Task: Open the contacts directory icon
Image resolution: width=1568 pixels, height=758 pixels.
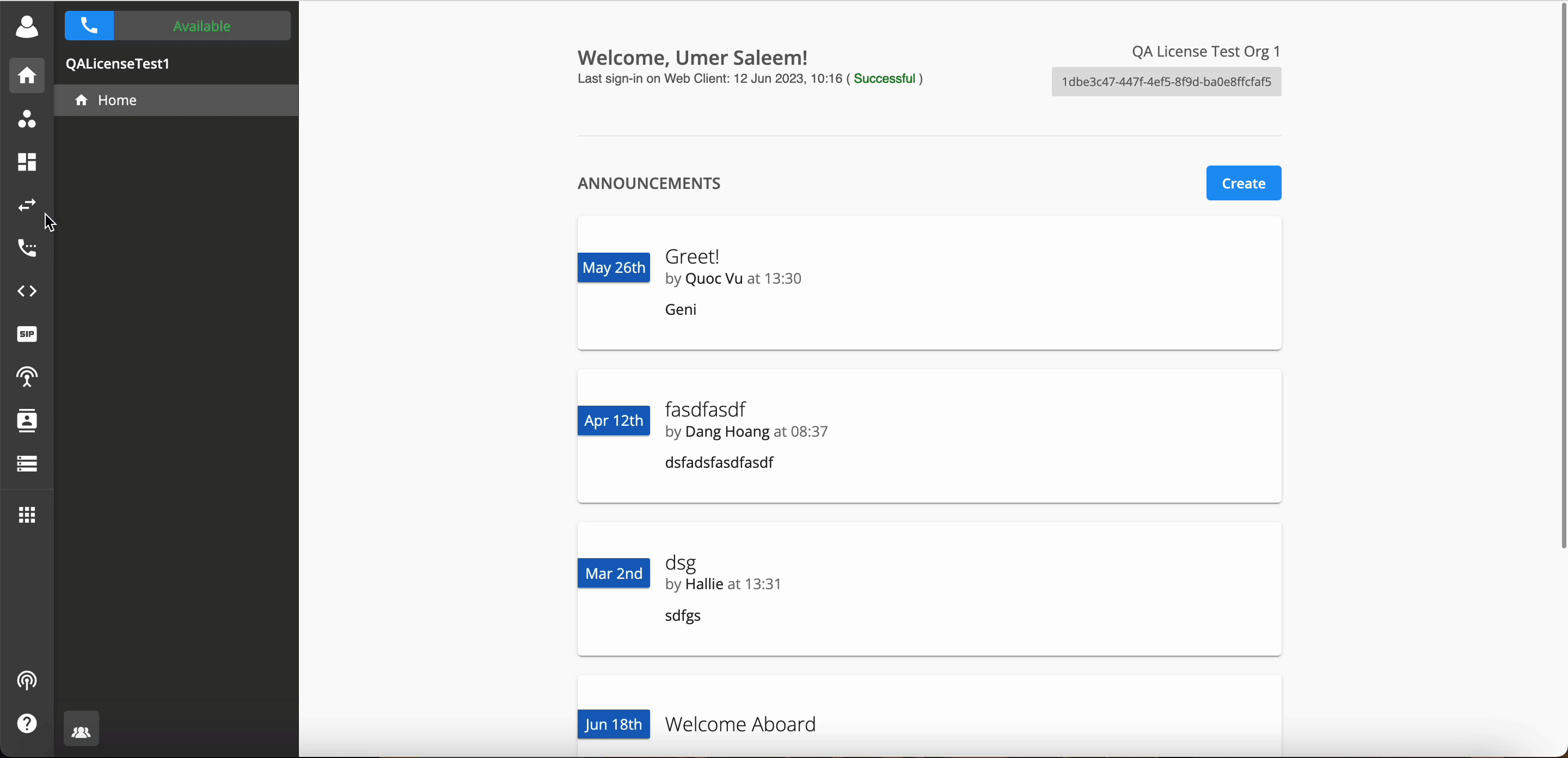Action: [x=27, y=421]
